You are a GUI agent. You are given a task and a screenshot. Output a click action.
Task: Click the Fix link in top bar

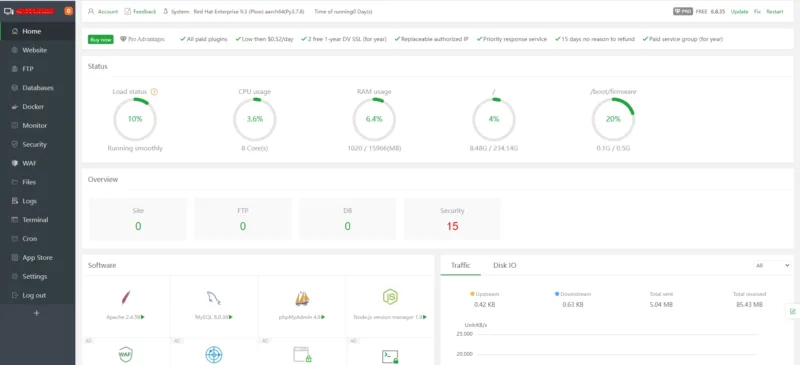coord(757,12)
